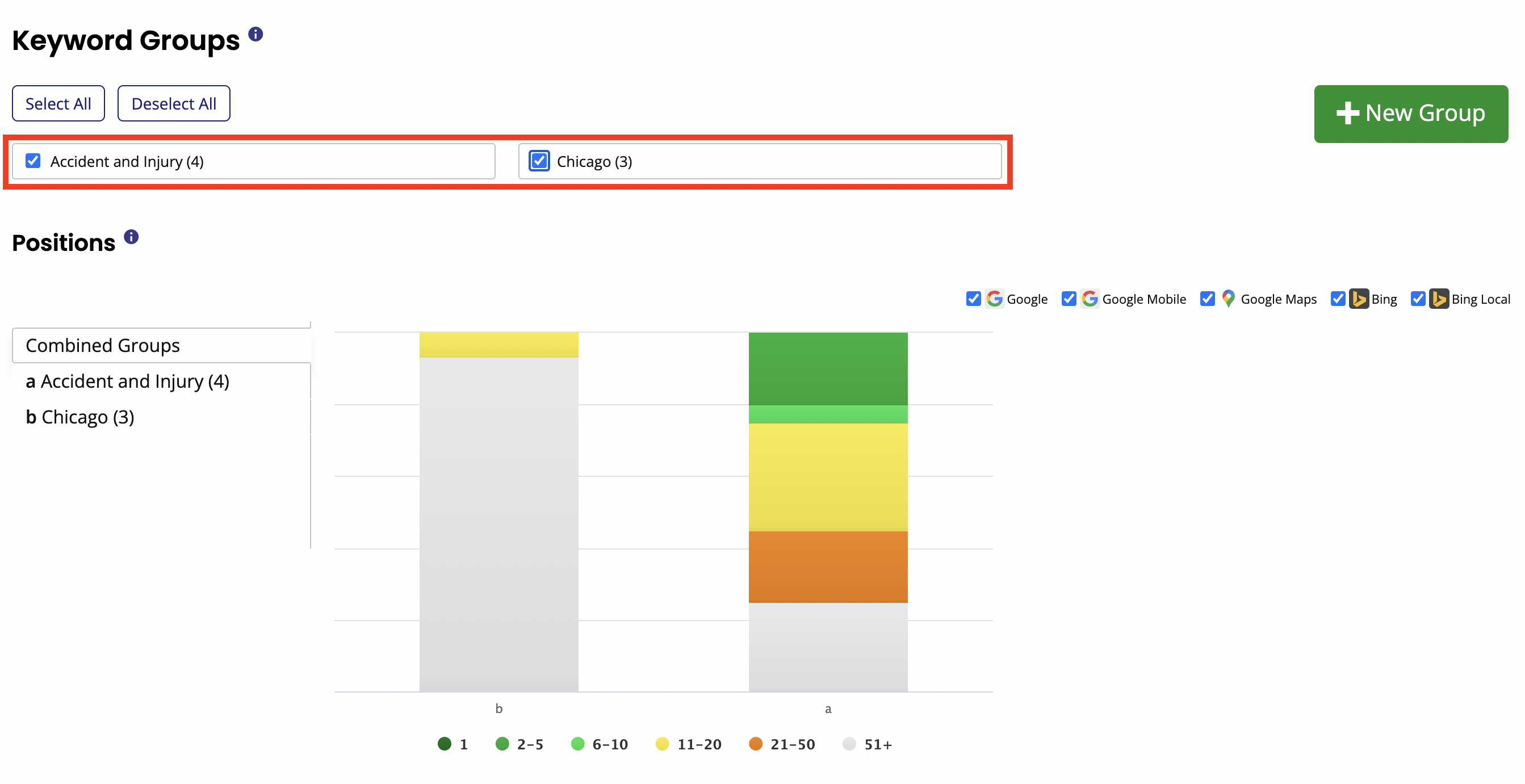1525x784 pixels.
Task: Click the x-axis label a
Action: pyautogui.click(x=828, y=709)
